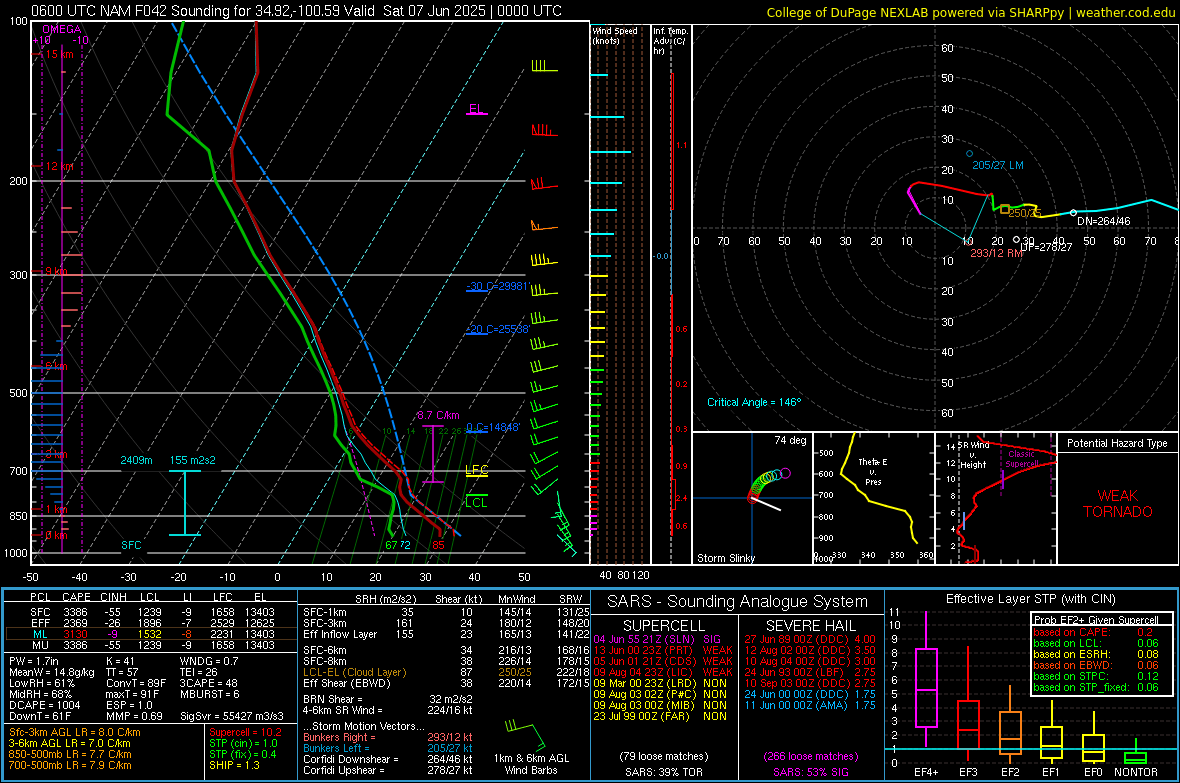Click the Classic Supercell label
The width and height of the screenshot is (1180, 783).
1022,459
